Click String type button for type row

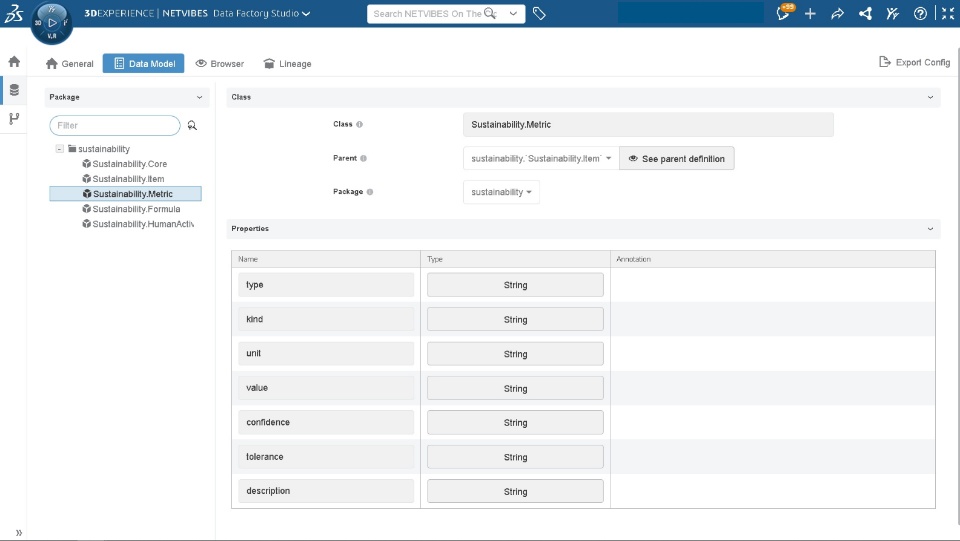[x=516, y=285]
